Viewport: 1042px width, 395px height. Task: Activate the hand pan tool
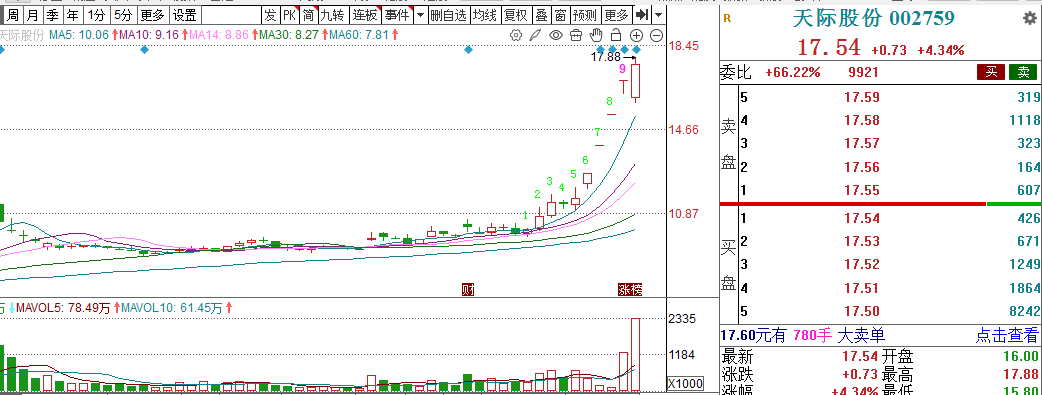tap(596, 35)
